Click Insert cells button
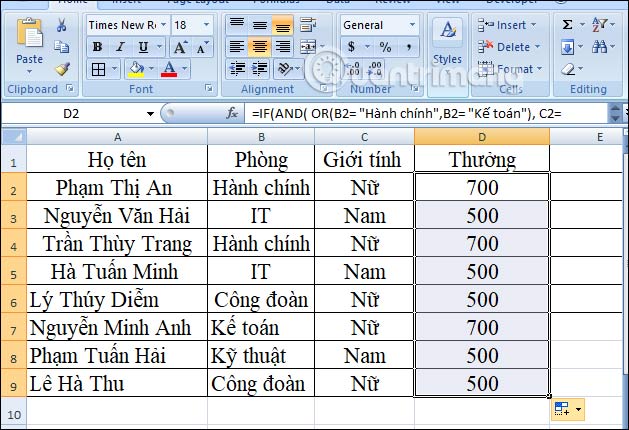This screenshot has height=430, width=629. point(506,25)
